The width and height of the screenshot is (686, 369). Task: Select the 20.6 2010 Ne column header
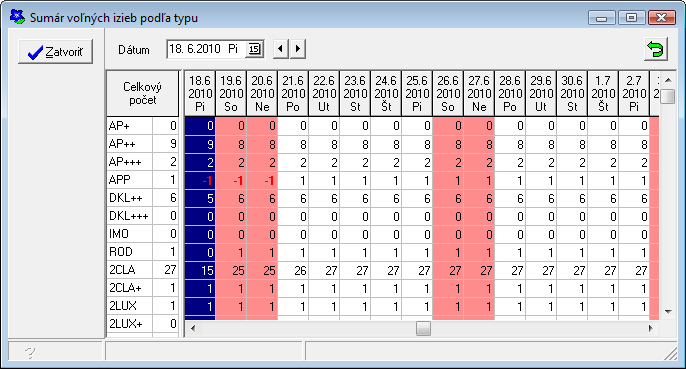click(262, 94)
